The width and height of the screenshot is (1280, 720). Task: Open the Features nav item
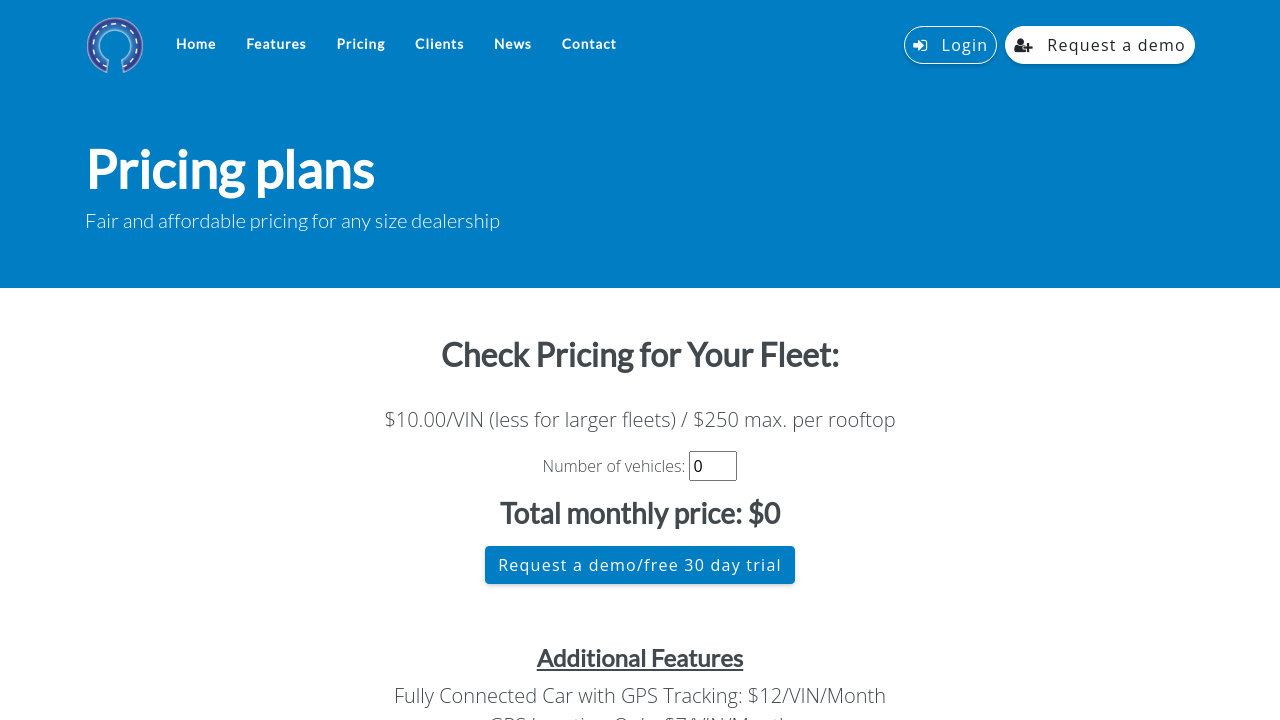[x=276, y=44]
